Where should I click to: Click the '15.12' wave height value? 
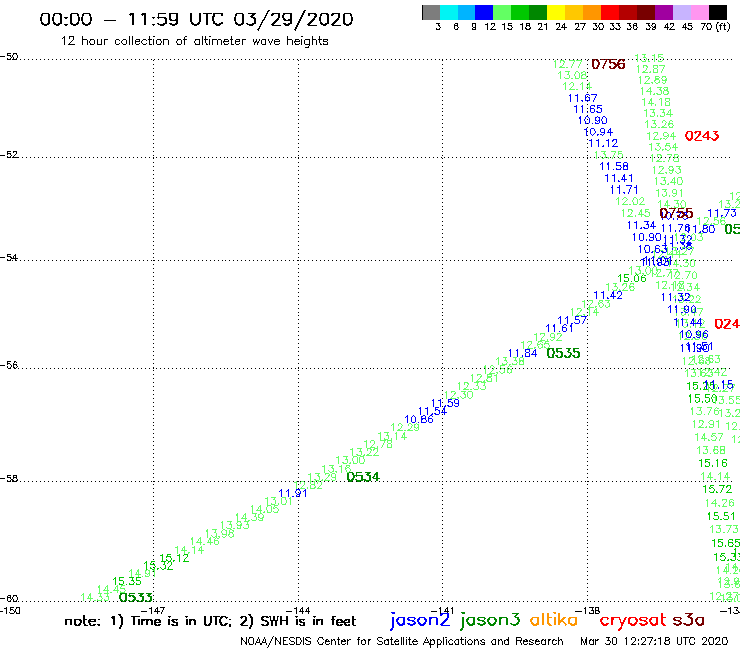click(174, 558)
